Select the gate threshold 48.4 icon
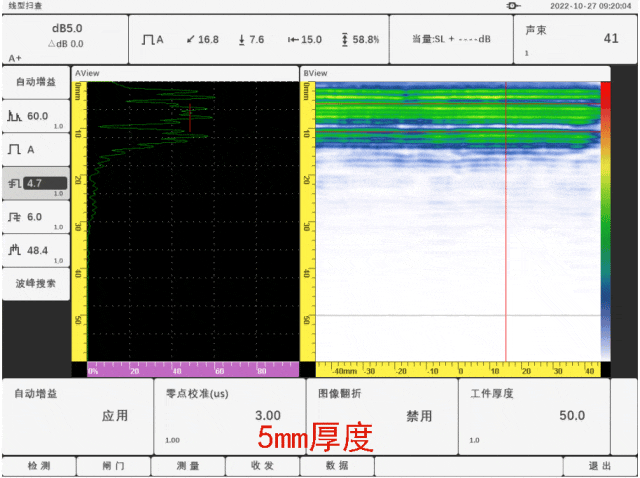The width and height of the screenshot is (640, 478). pos(14,250)
